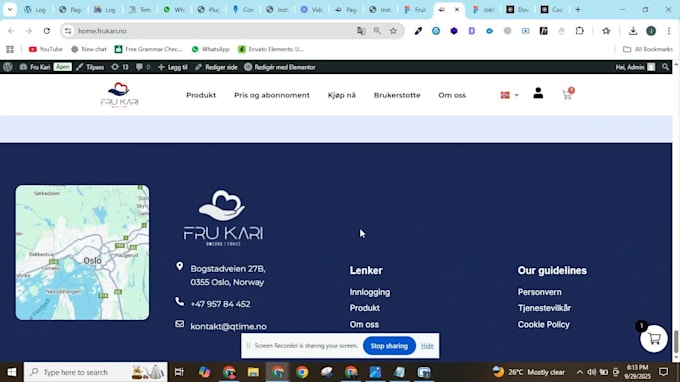Click Stop sharing button
Screen dimensions: 680x382
click(389, 346)
